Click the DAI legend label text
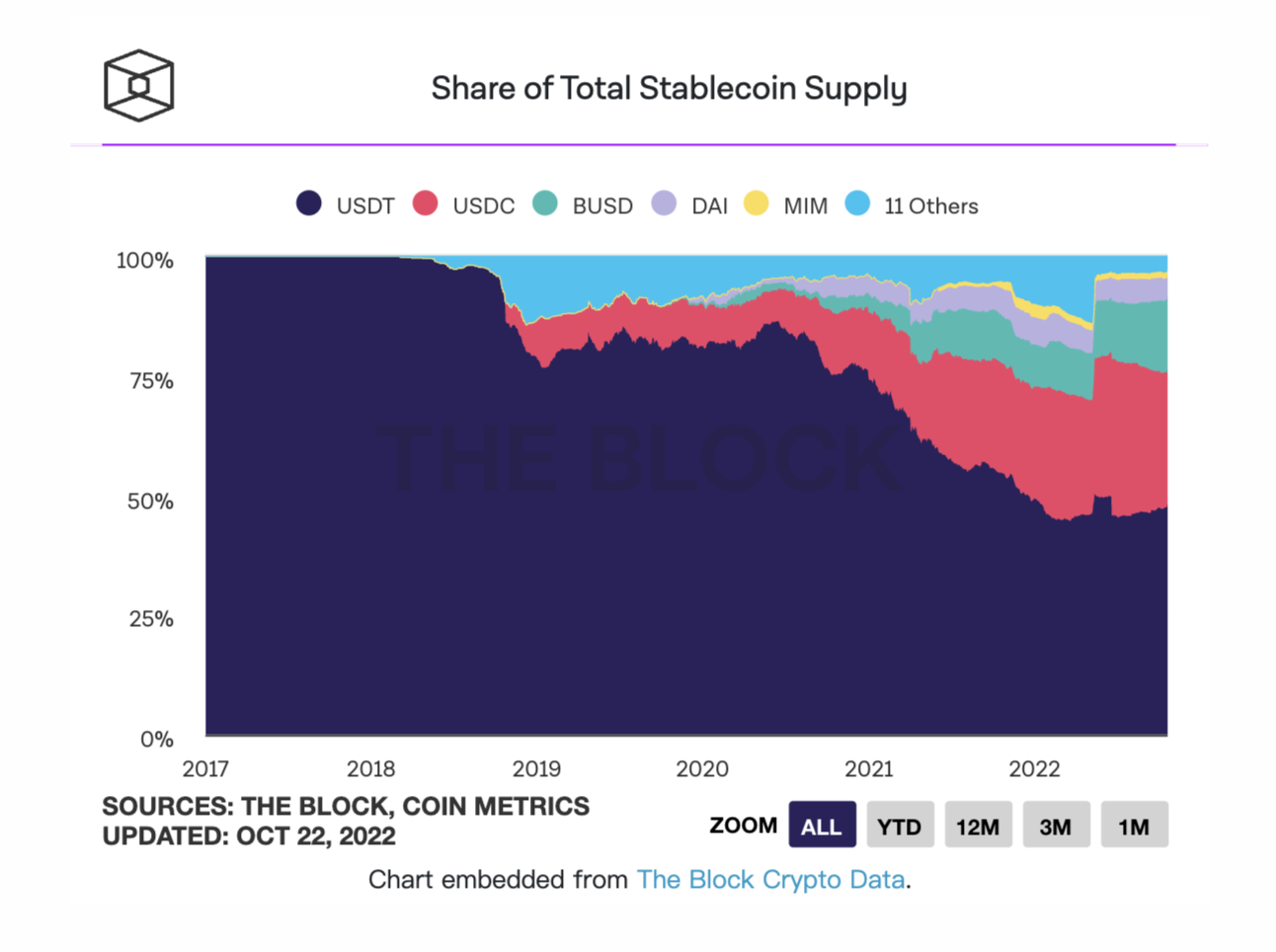Screen dimensions: 1276x952 pyautogui.click(x=710, y=206)
